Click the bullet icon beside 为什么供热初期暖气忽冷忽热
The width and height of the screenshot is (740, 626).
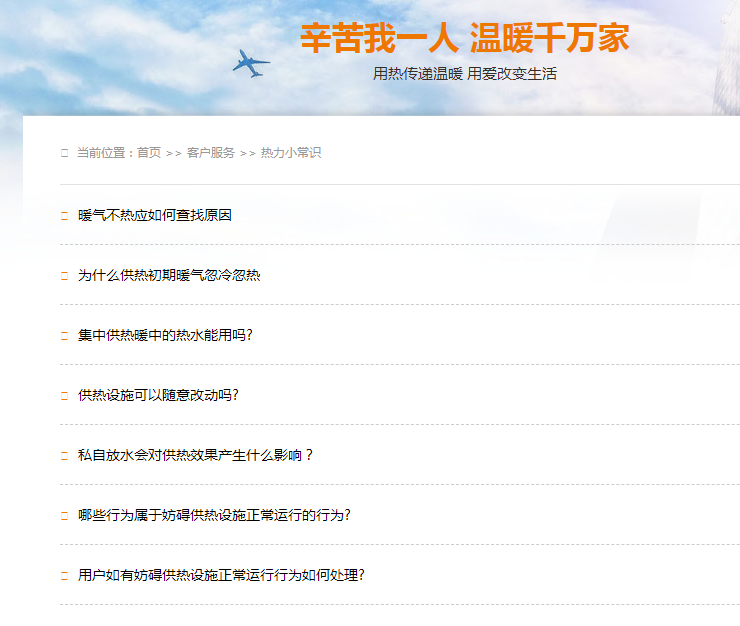65,276
